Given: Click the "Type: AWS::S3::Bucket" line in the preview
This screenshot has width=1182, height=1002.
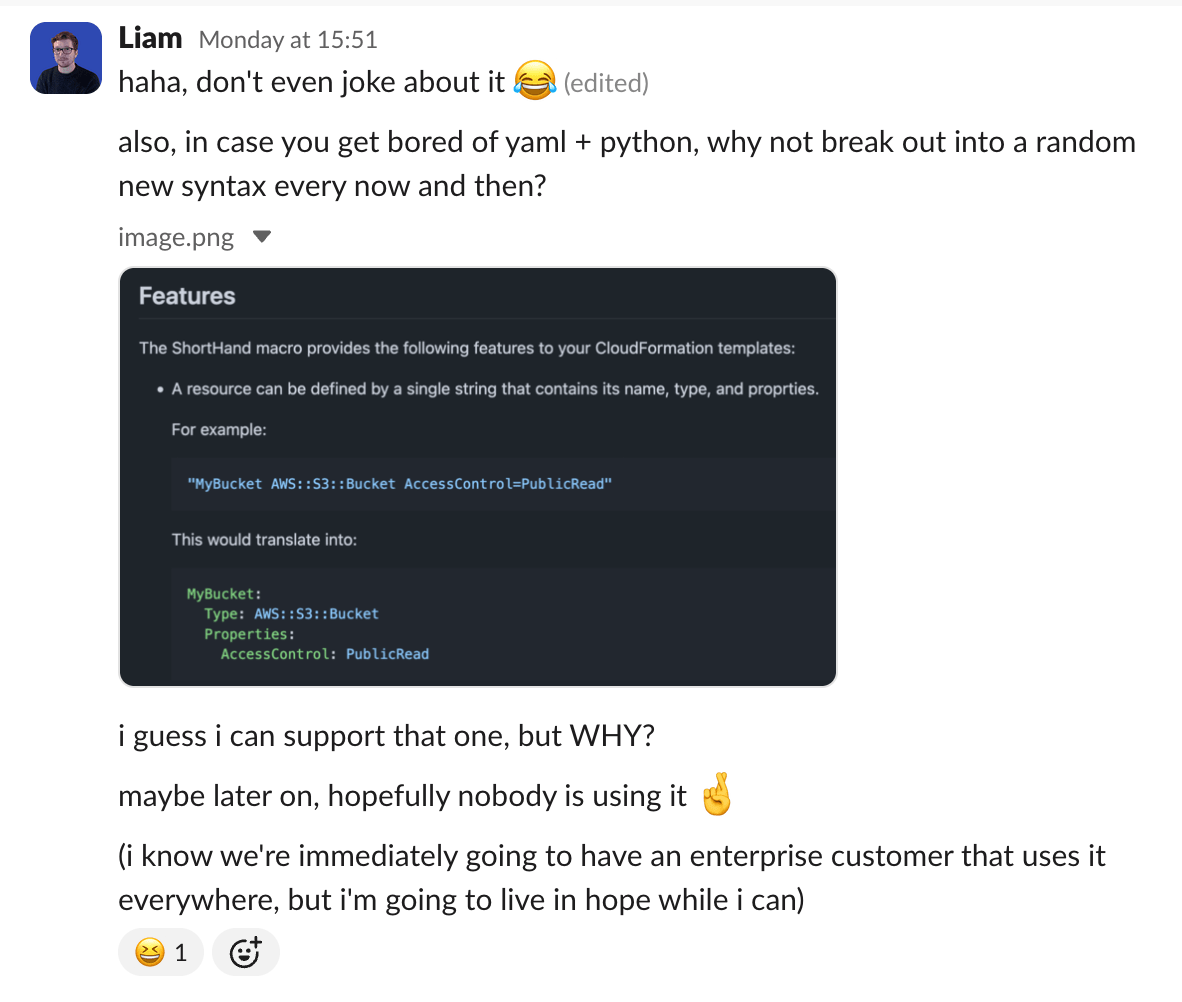Looking at the screenshot, I should tap(291, 613).
